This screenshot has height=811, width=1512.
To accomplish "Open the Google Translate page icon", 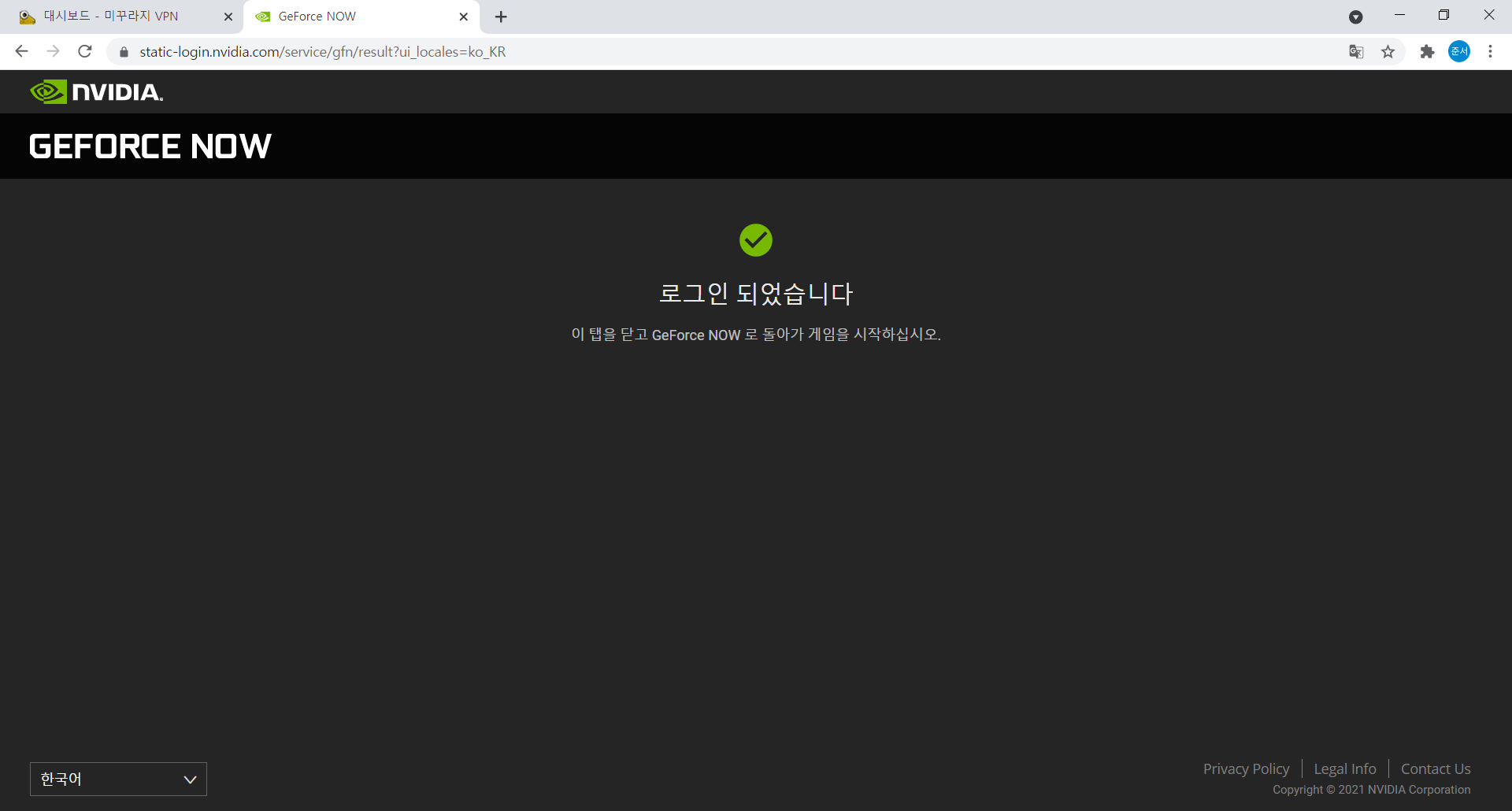I will 1356,52.
